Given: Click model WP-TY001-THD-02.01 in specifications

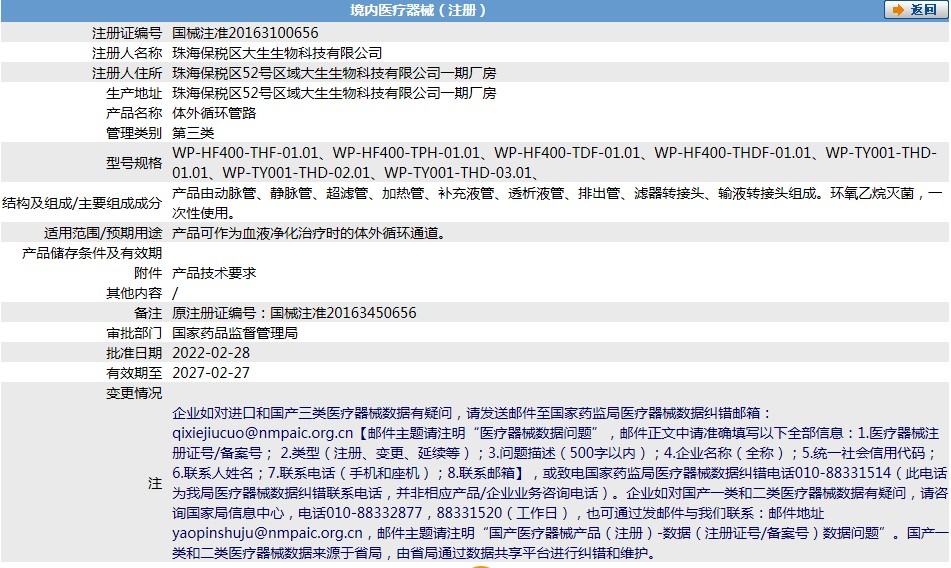Looking at the screenshot, I should pos(296,173).
